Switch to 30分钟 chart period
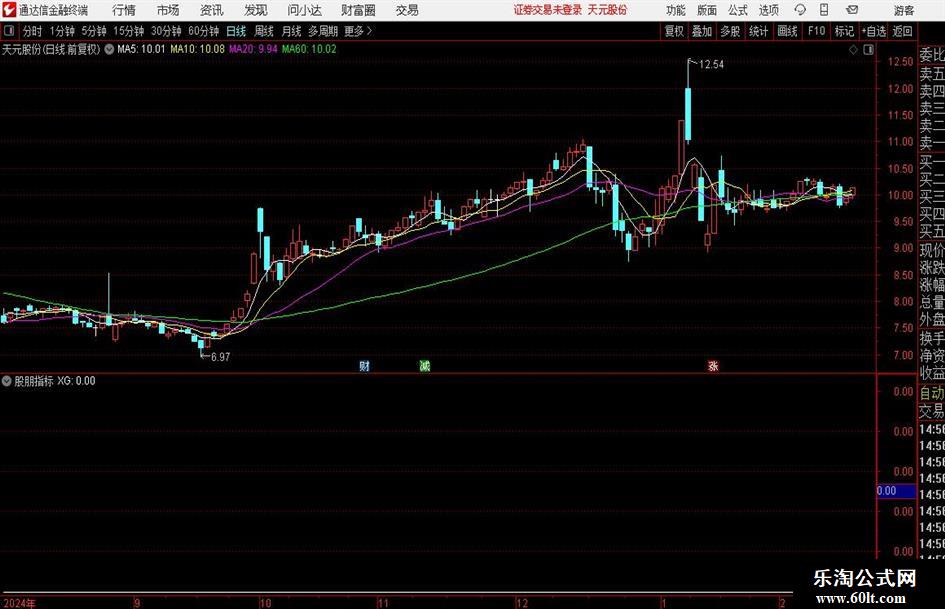Viewport: 945px width, 609px height. tap(166, 31)
